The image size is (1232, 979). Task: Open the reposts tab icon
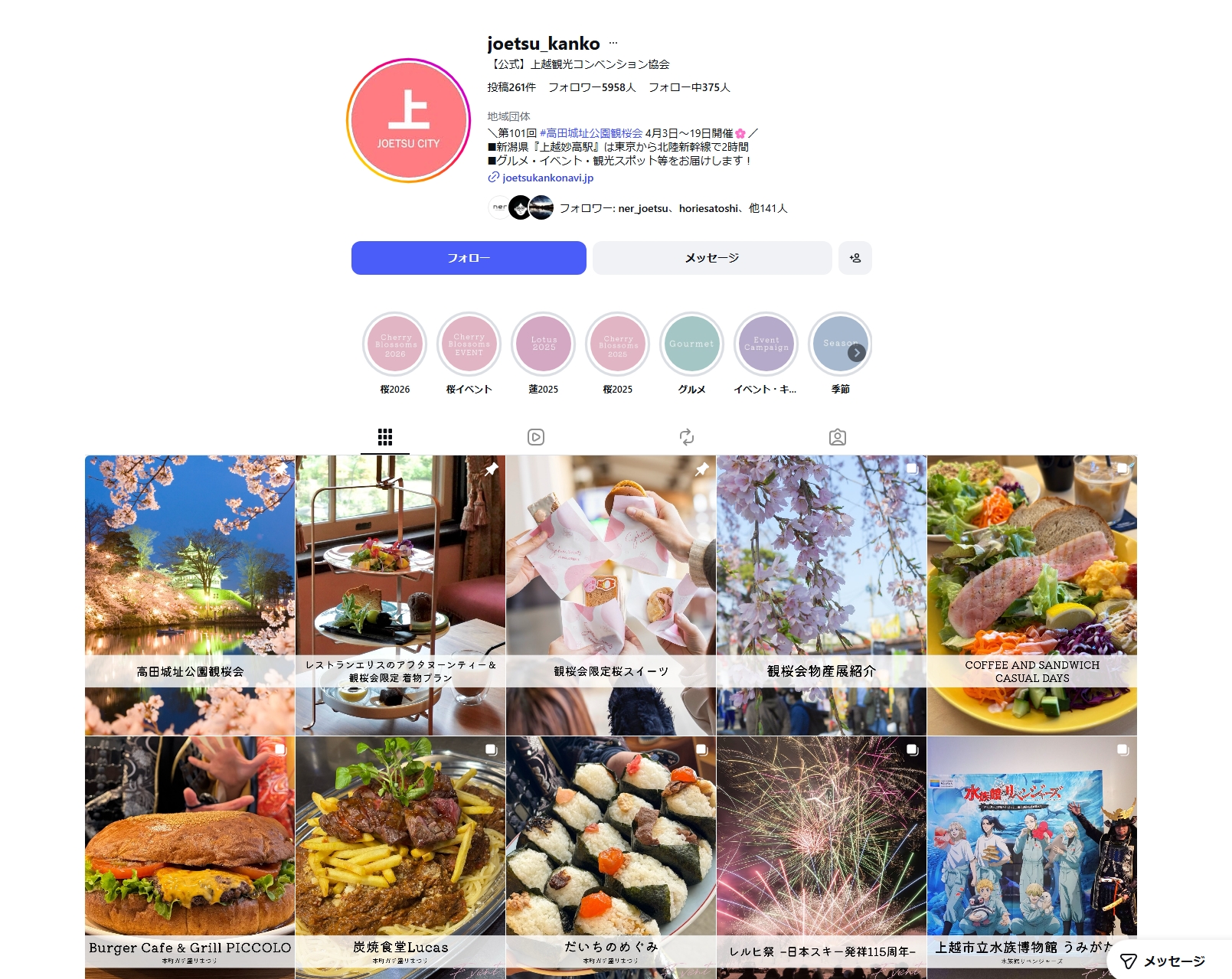point(687,437)
